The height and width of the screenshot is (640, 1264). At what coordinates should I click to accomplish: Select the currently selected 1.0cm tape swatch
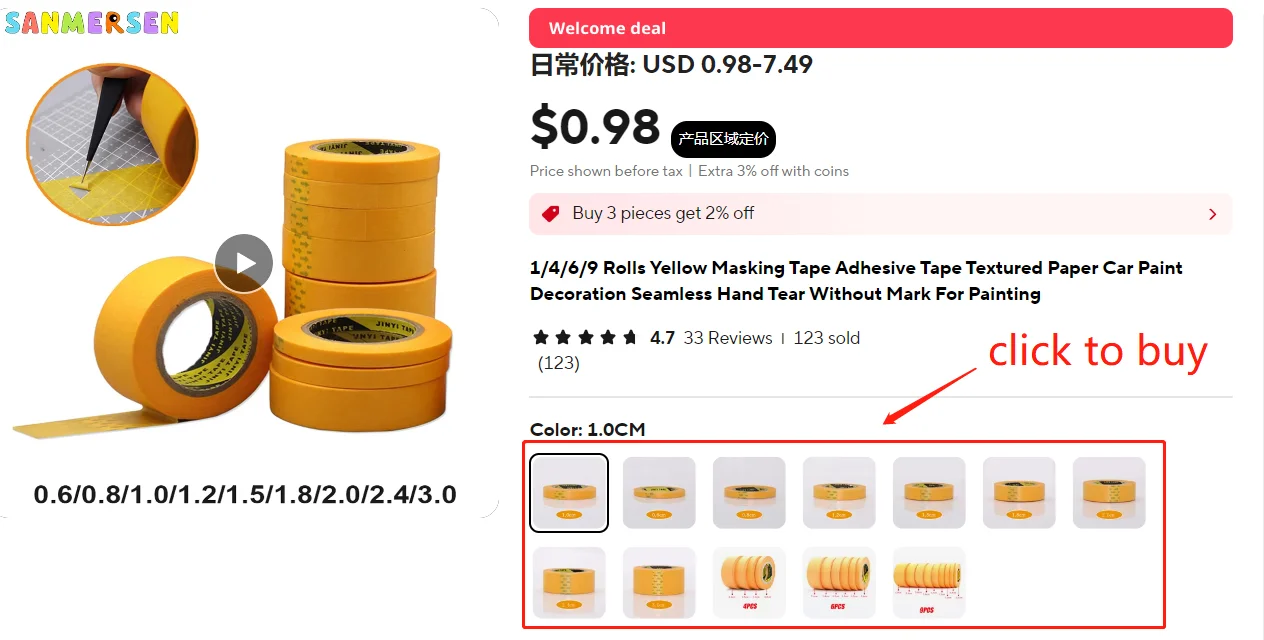pyautogui.click(x=569, y=493)
